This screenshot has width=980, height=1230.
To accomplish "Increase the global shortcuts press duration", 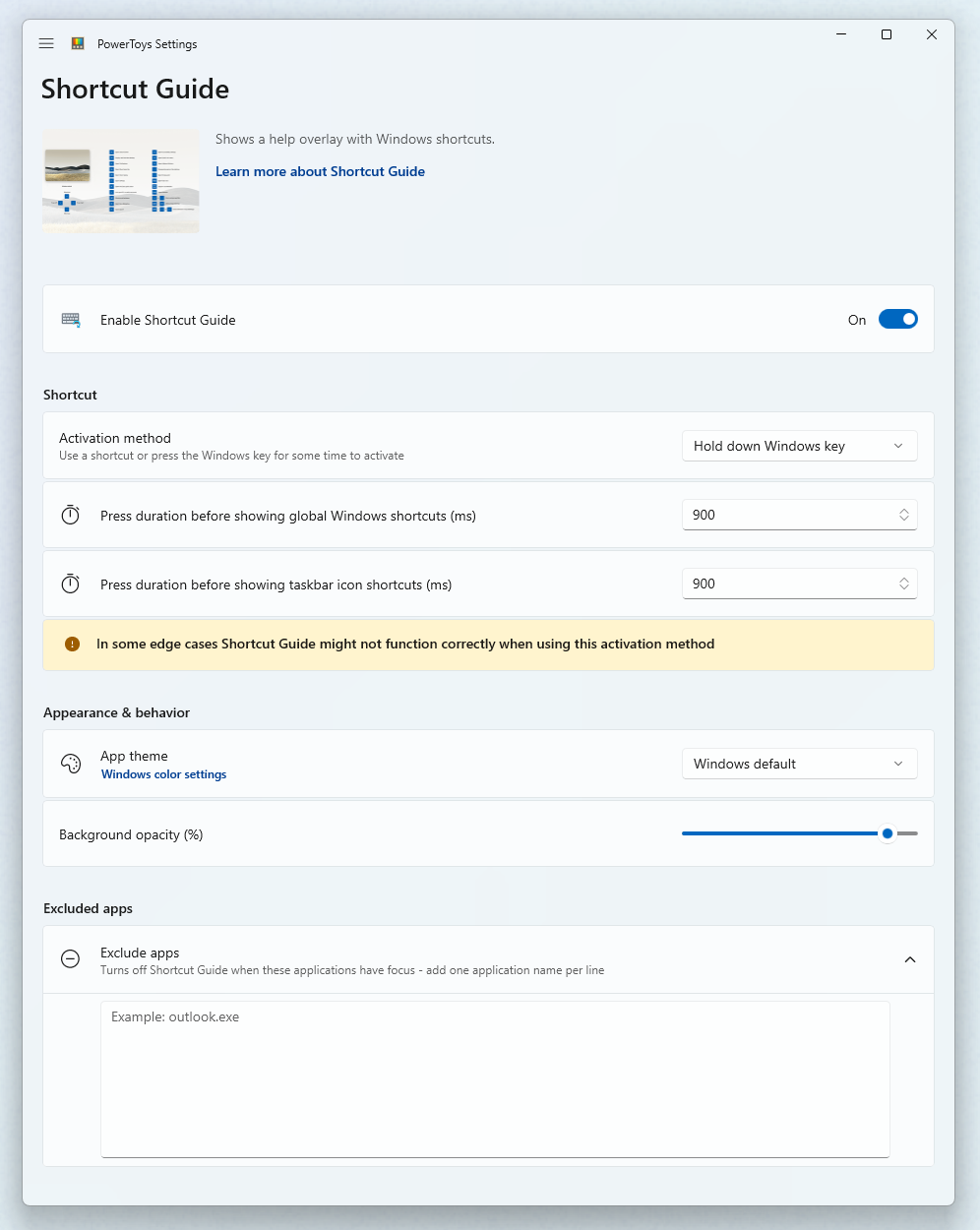I will click(x=903, y=510).
